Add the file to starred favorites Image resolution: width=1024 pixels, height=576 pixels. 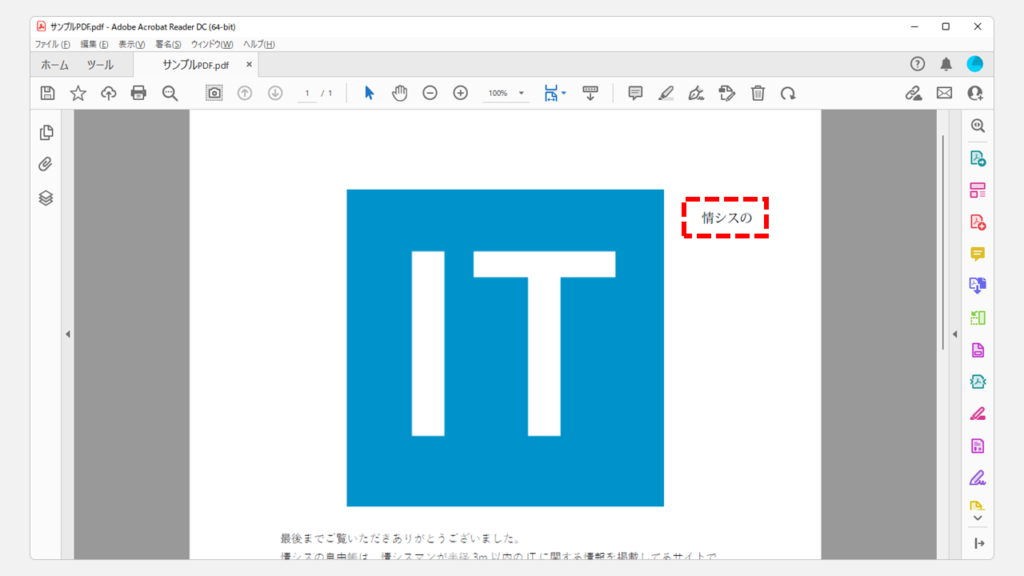click(78, 93)
